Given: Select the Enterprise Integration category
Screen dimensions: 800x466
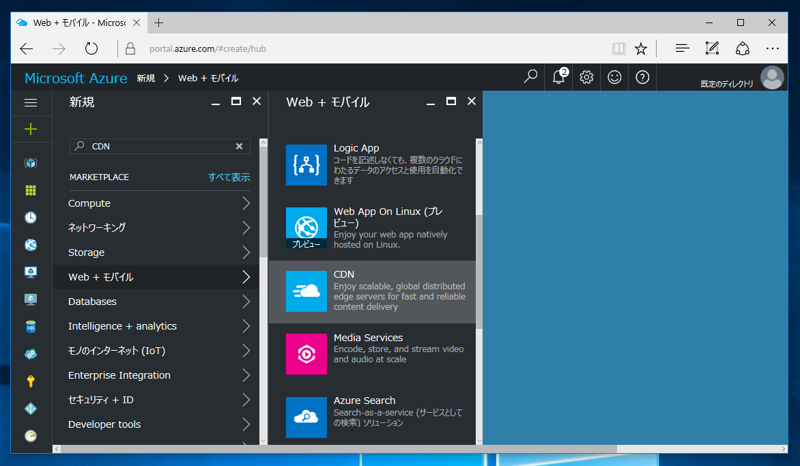Looking at the screenshot, I should click(x=156, y=375).
